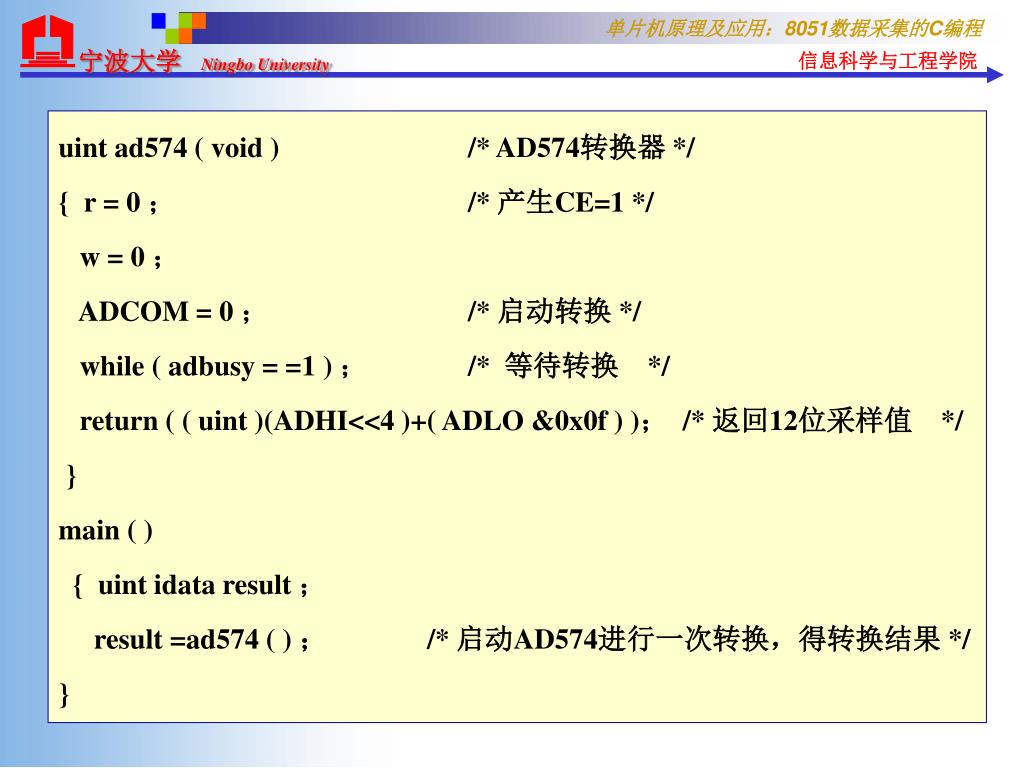Click the return statement with ADHI<<4
Screen dimensions: 1024x768
point(365,421)
